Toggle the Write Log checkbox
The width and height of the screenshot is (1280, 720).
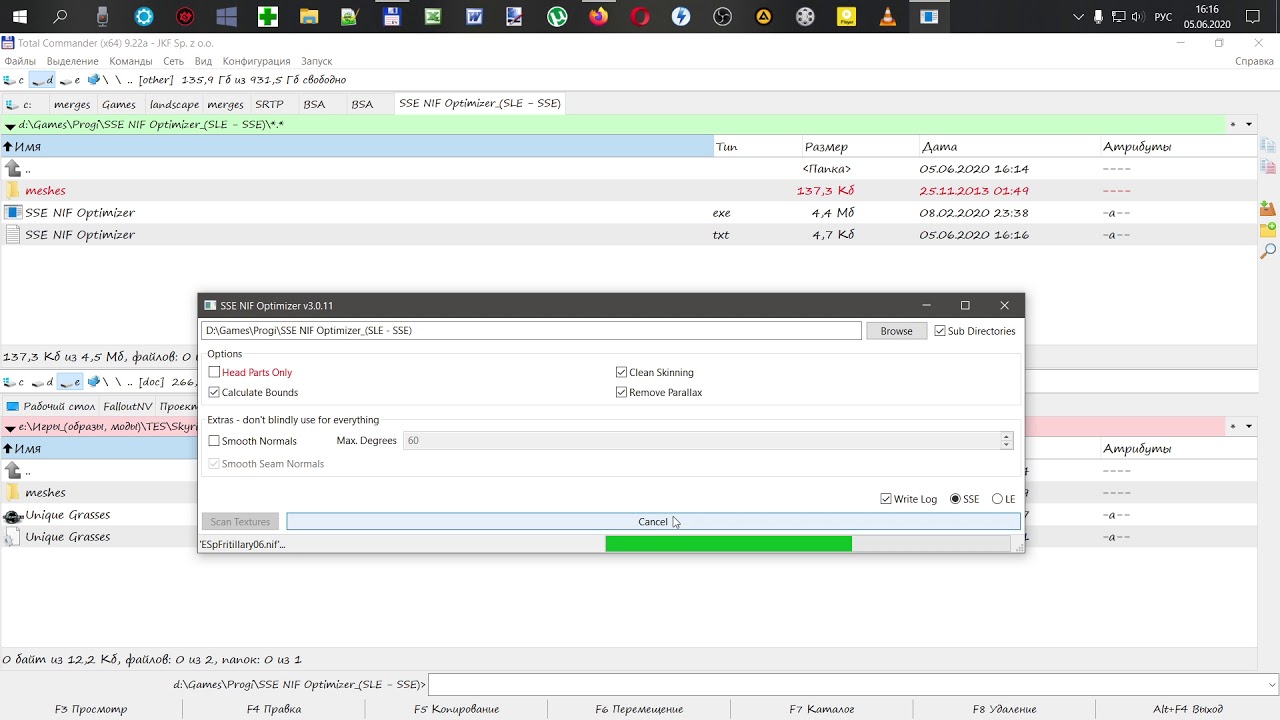pyautogui.click(x=886, y=499)
